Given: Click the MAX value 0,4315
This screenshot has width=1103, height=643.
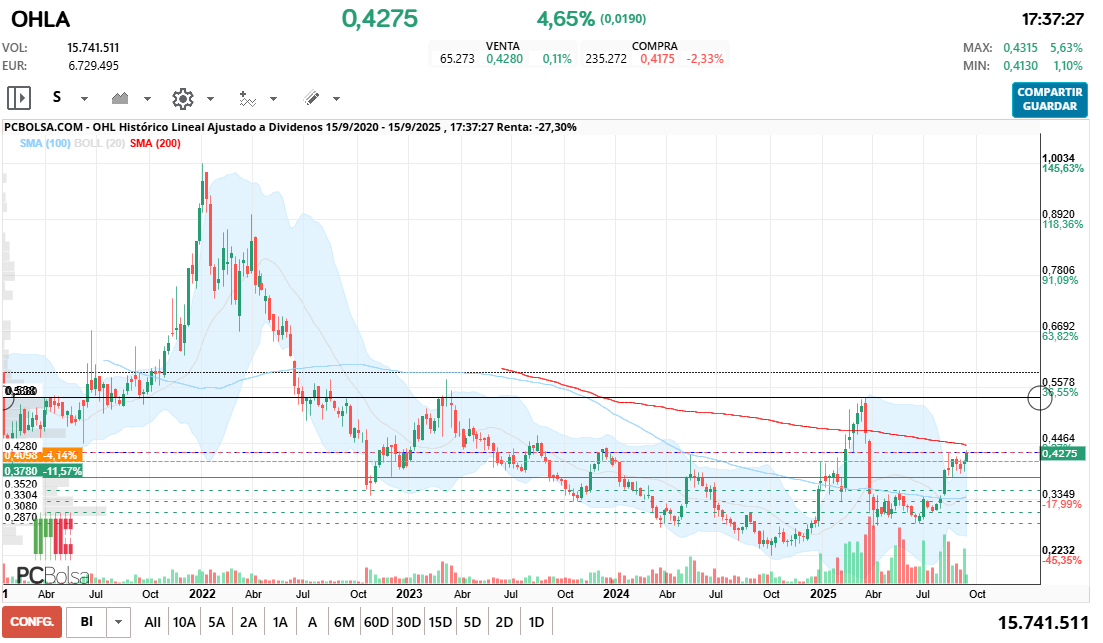Looking at the screenshot, I should tap(1020, 48).
